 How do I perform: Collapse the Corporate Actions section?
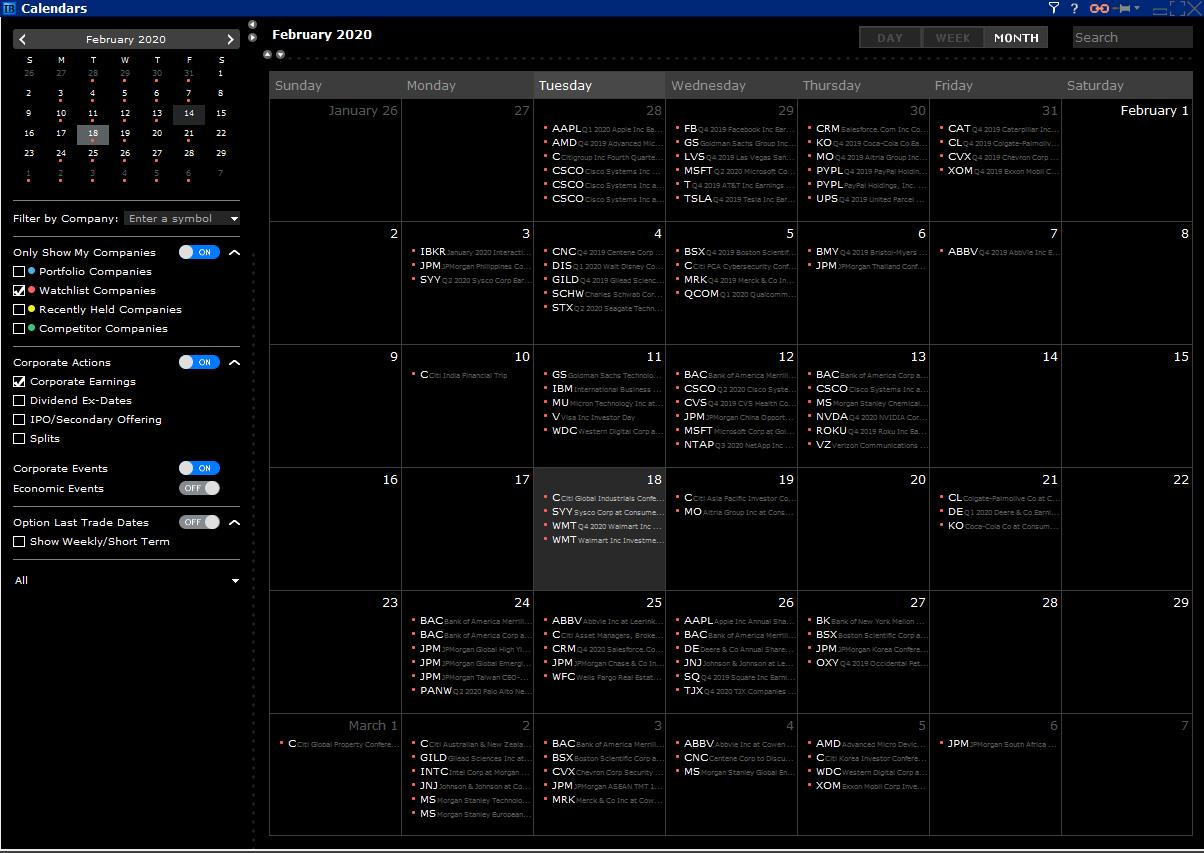(234, 363)
